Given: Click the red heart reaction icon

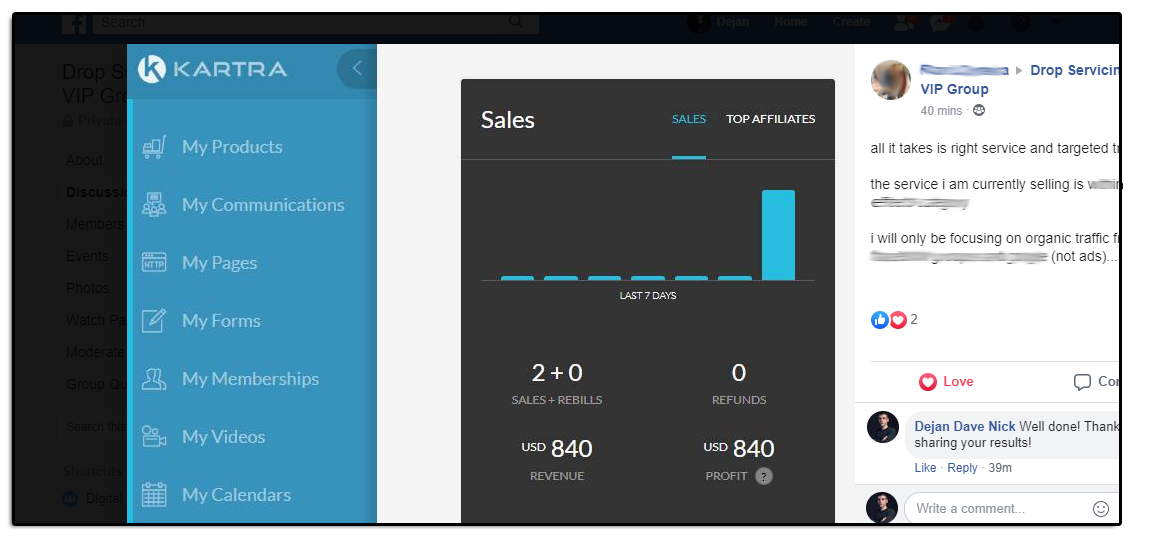Looking at the screenshot, I should tap(898, 320).
